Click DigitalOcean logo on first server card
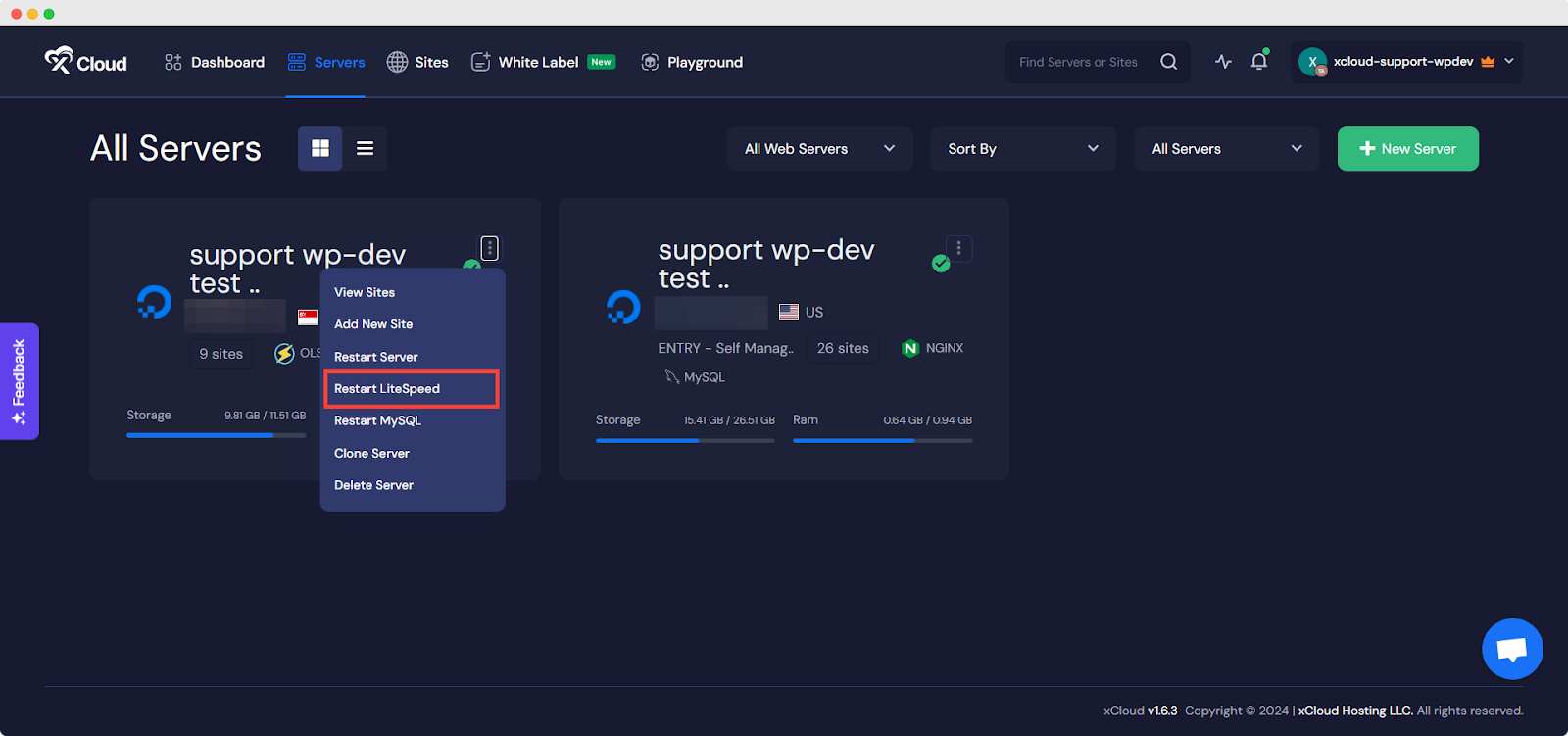The image size is (1568, 736). tap(154, 302)
